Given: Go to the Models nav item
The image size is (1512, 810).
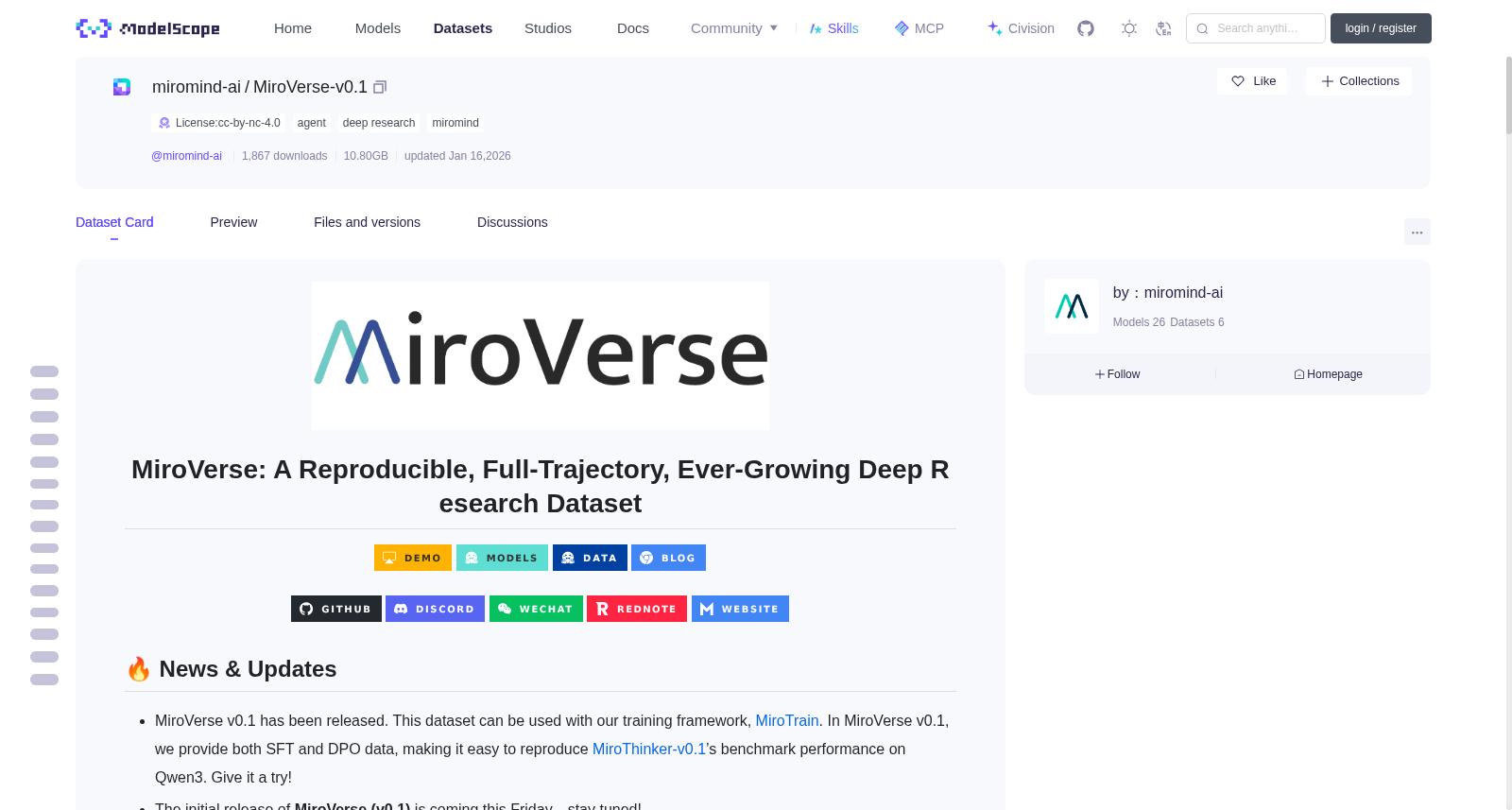Looking at the screenshot, I should pos(378,28).
